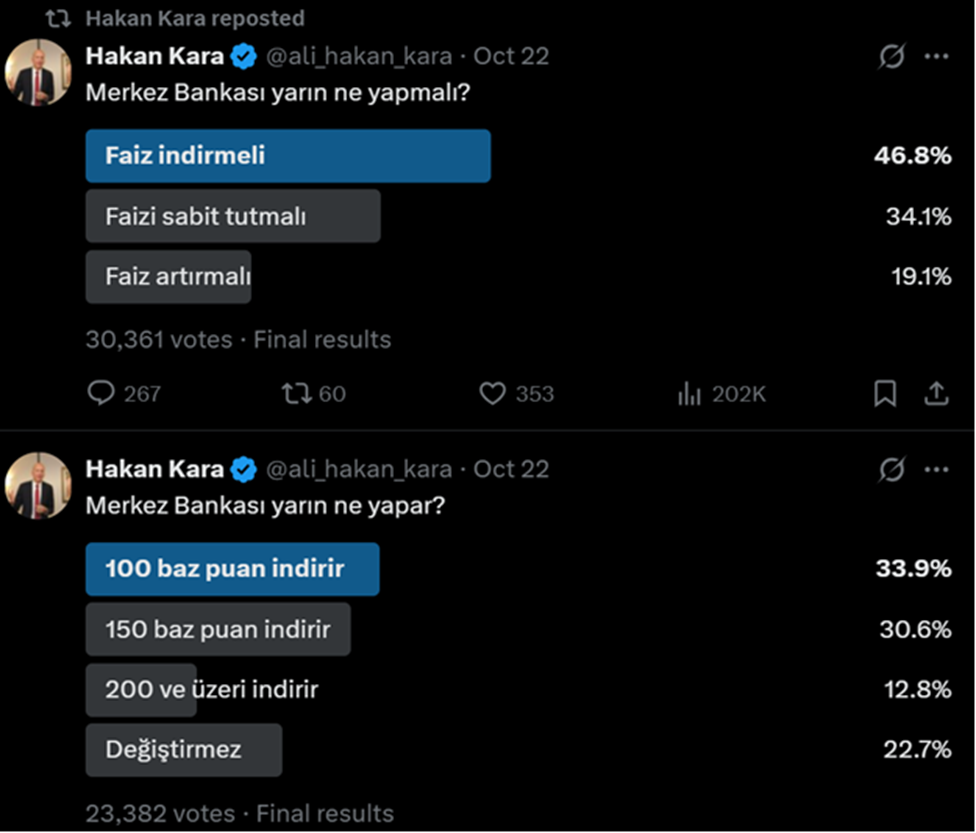Open view analytics showing 202K
This screenshot has width=976, height=833.
(x=689, y=394)
